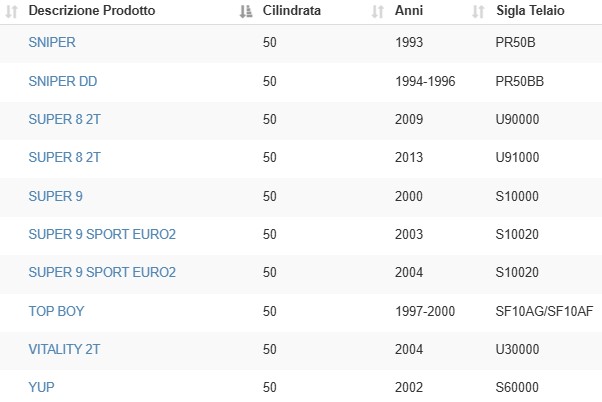The image size is (602, 402).
Task: Select the row with frame code SF10AG/SF10AF
Action: (x=301, y=312)
